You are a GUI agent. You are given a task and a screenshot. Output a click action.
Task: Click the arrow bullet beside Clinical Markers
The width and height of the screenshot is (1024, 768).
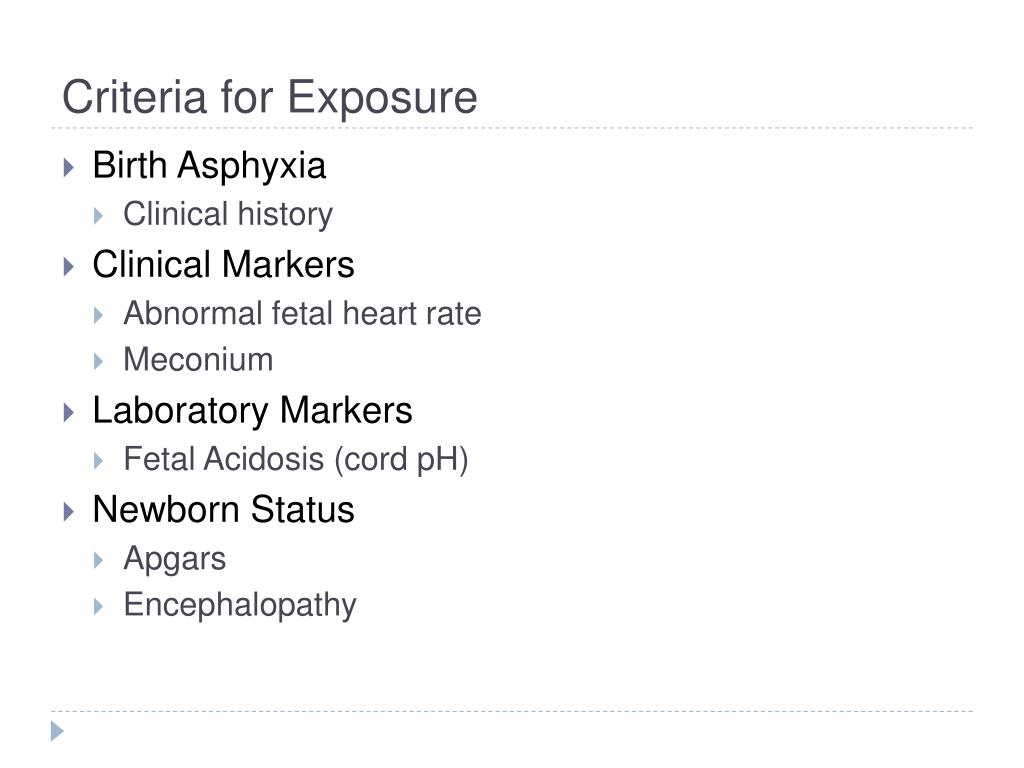(x=69, y=266)
